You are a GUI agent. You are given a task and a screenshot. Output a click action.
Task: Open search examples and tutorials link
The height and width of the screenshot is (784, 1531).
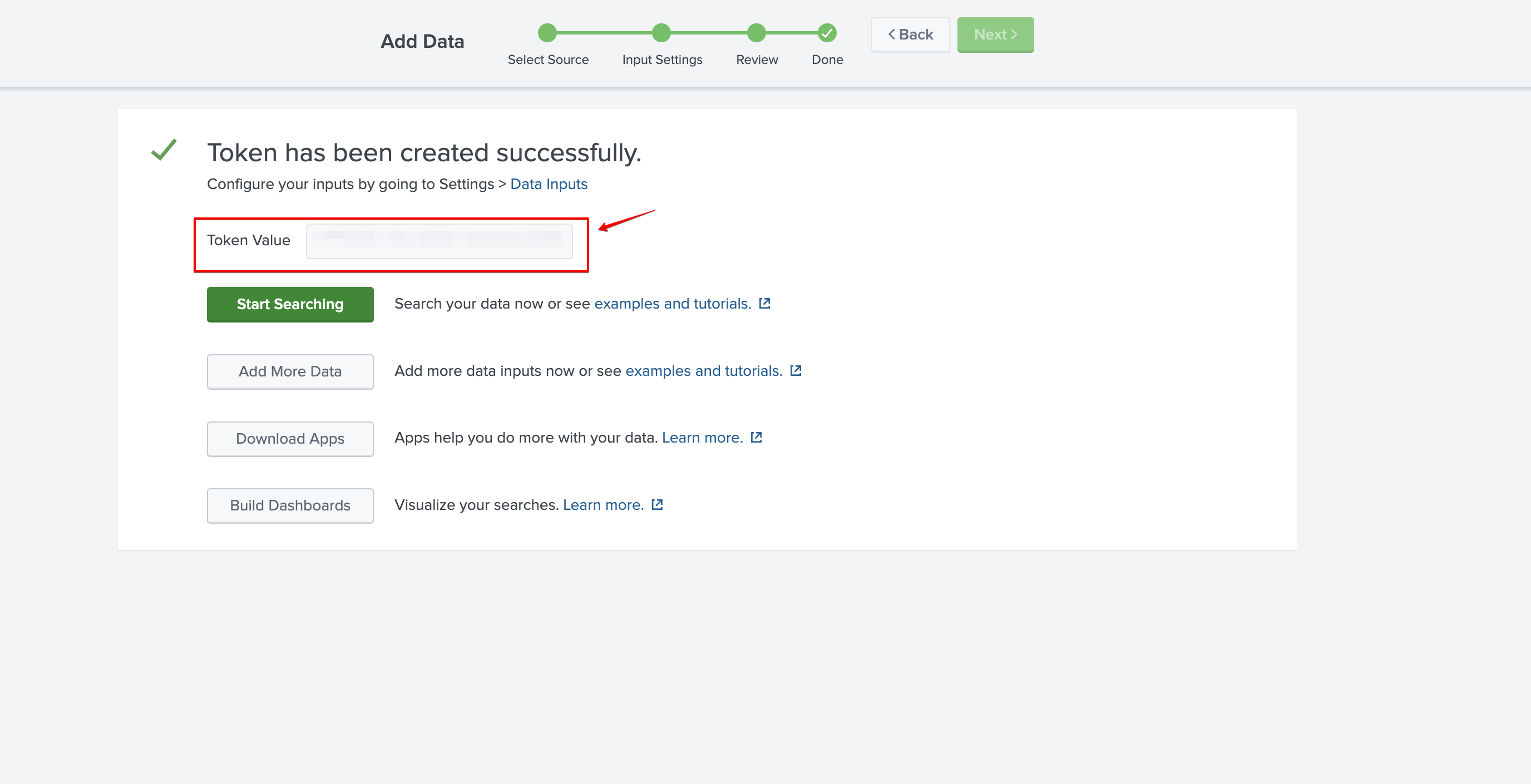pos(672,304)
